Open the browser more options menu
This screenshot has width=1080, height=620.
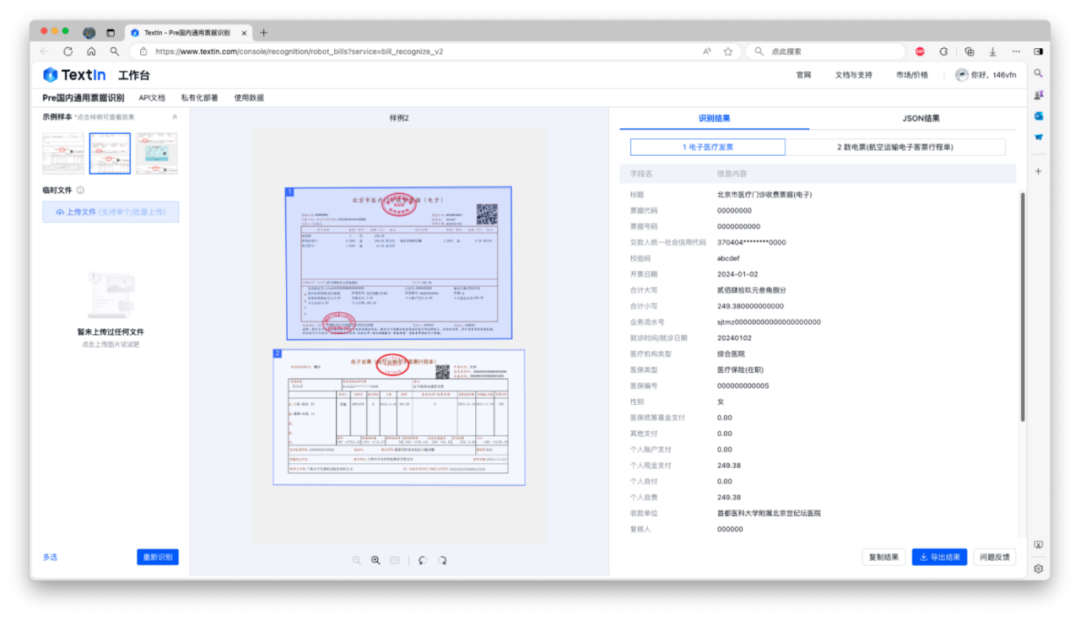(x=1016, y=52)
